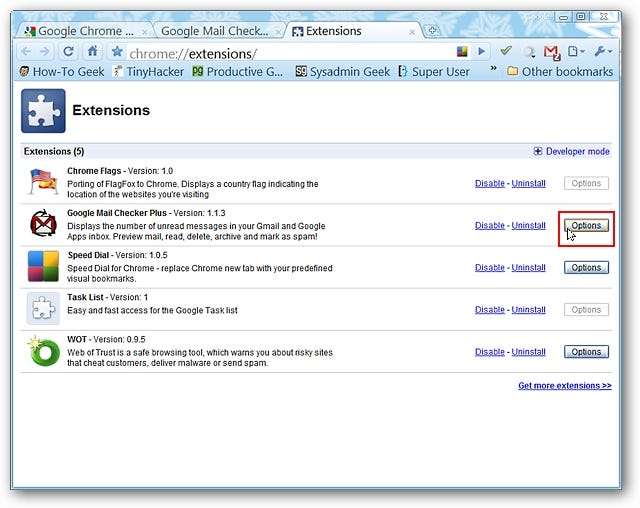Open Sysadmin Geek bookmark
This screenshot has height=508, width=640.
tap(342, 72)
